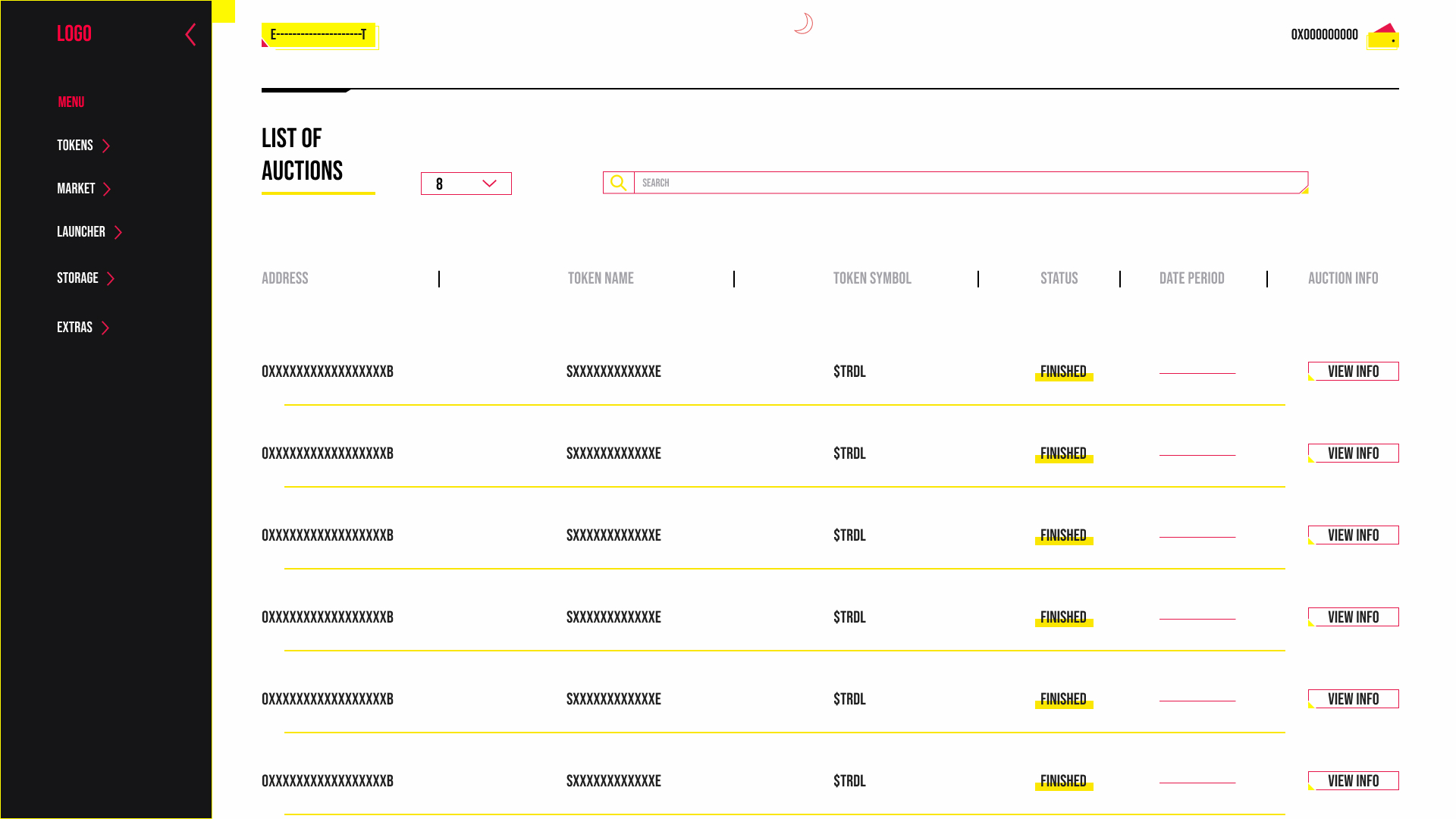Open the Launcher menu item
The height and width of the screenshot is (819, 1456).
[81, 232]
